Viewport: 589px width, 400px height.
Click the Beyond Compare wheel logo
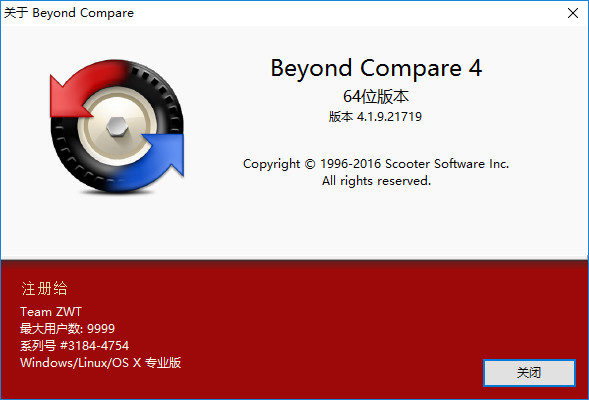117,126
